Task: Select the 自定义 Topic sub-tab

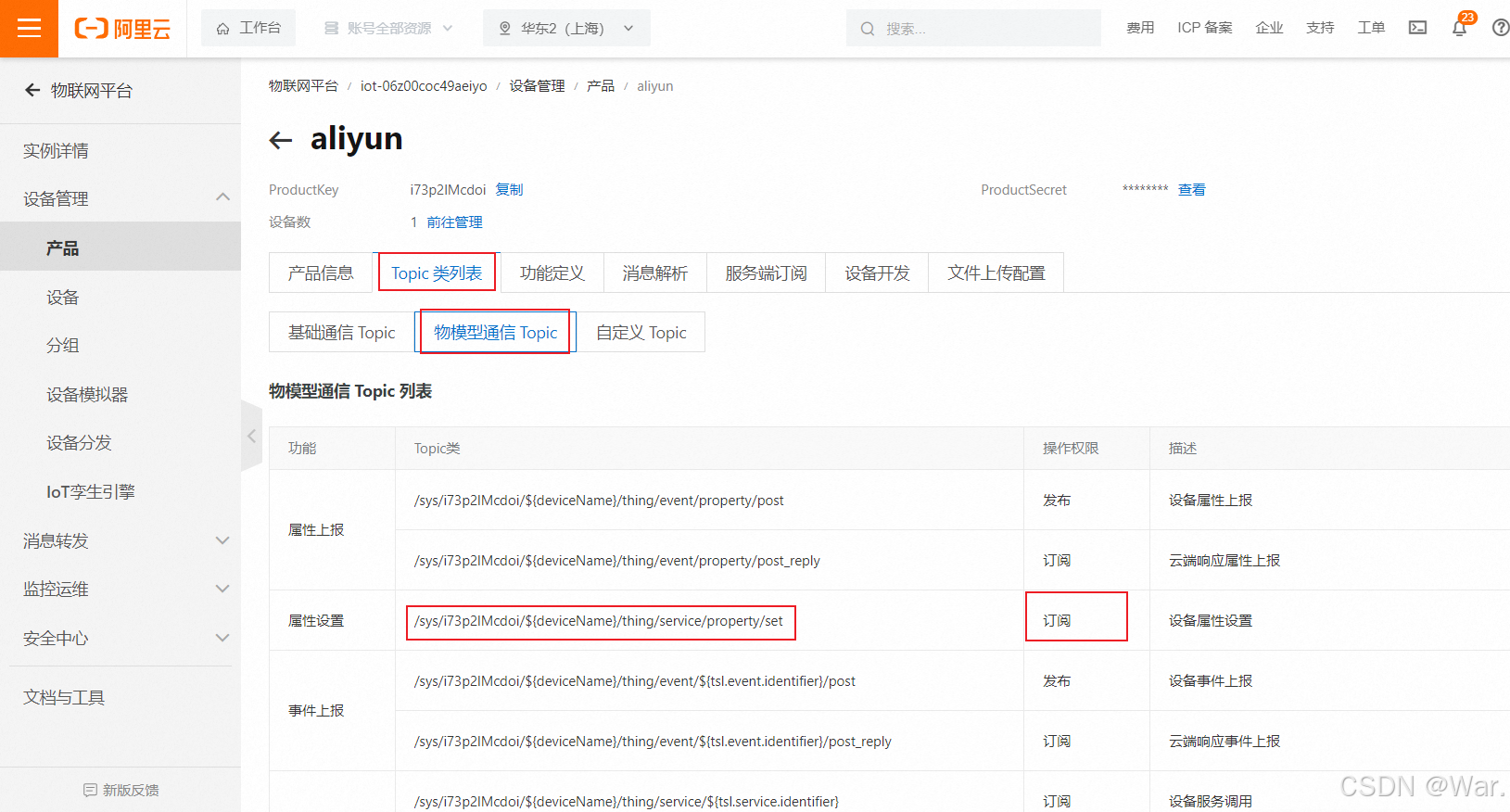Action: [x=641, y=332]
